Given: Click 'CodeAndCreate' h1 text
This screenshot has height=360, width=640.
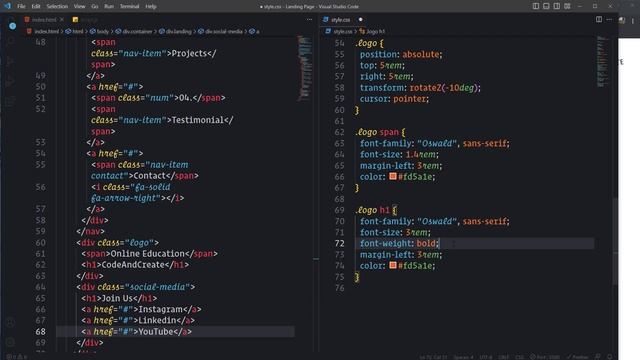Looking at the screenshot, I should pyautogui.click(x=133, y=265).
